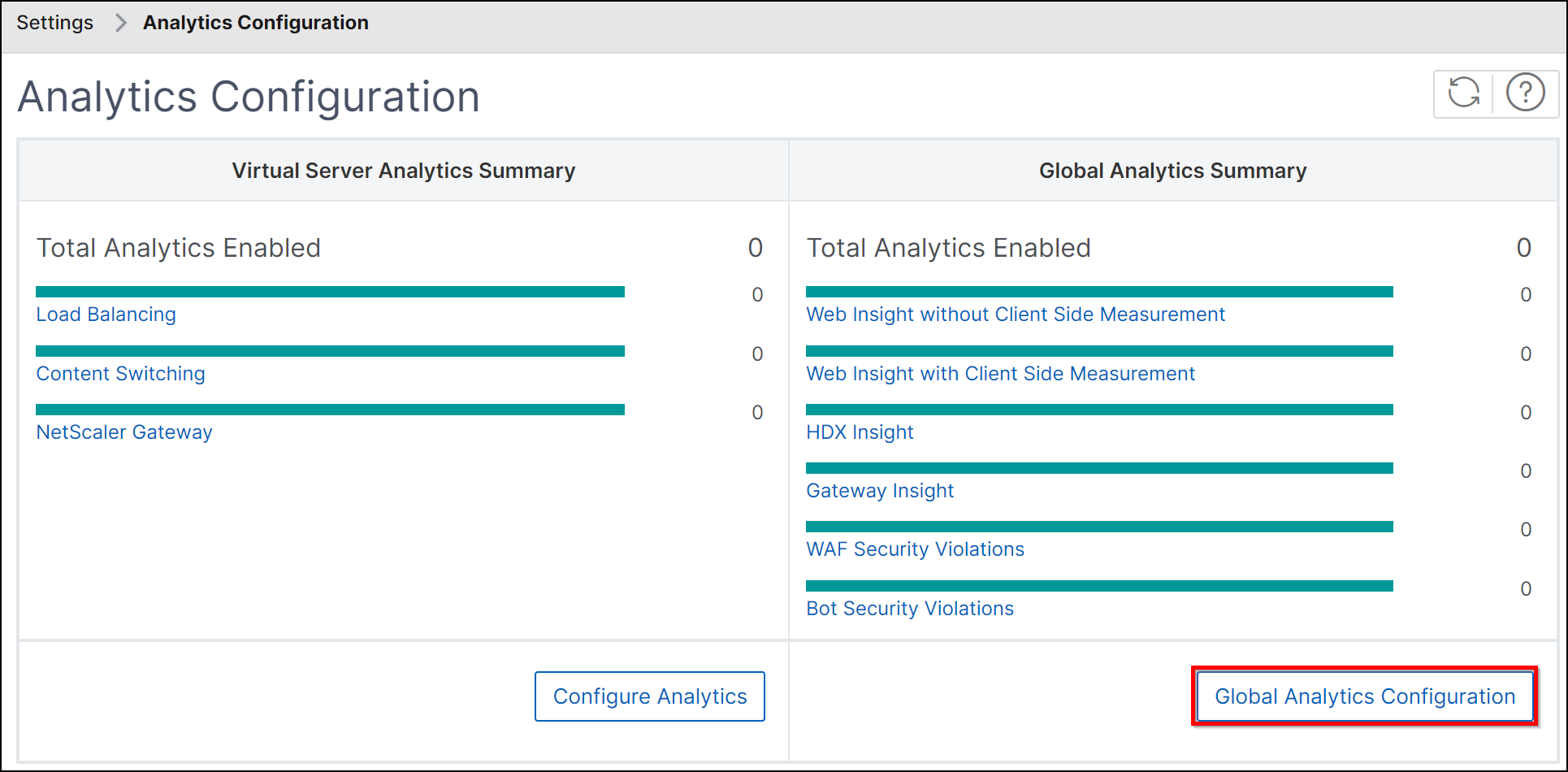Click the WAF Security Violations progress bar

1099,527
